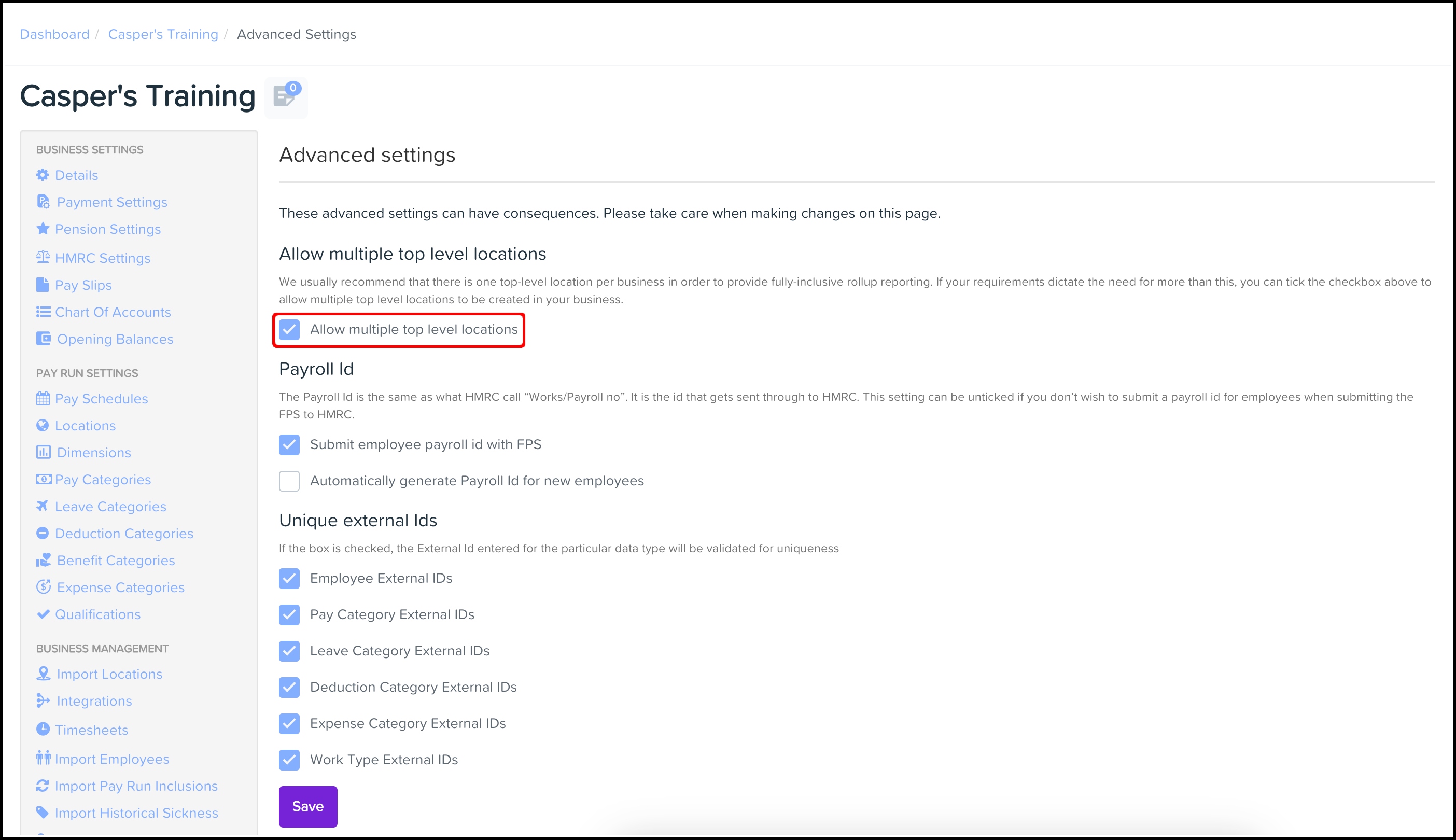Click the list icon for Chart Of Accounts
Viewport: 1456px width, 840px height.
(43, 312)
